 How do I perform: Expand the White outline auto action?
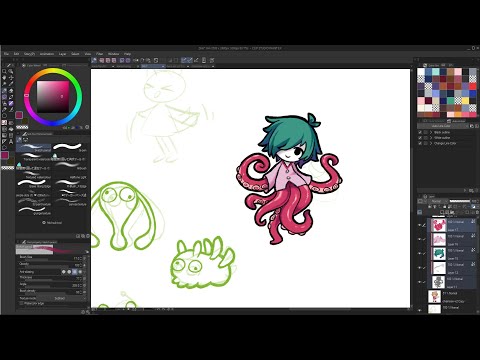tap(431, 138)
